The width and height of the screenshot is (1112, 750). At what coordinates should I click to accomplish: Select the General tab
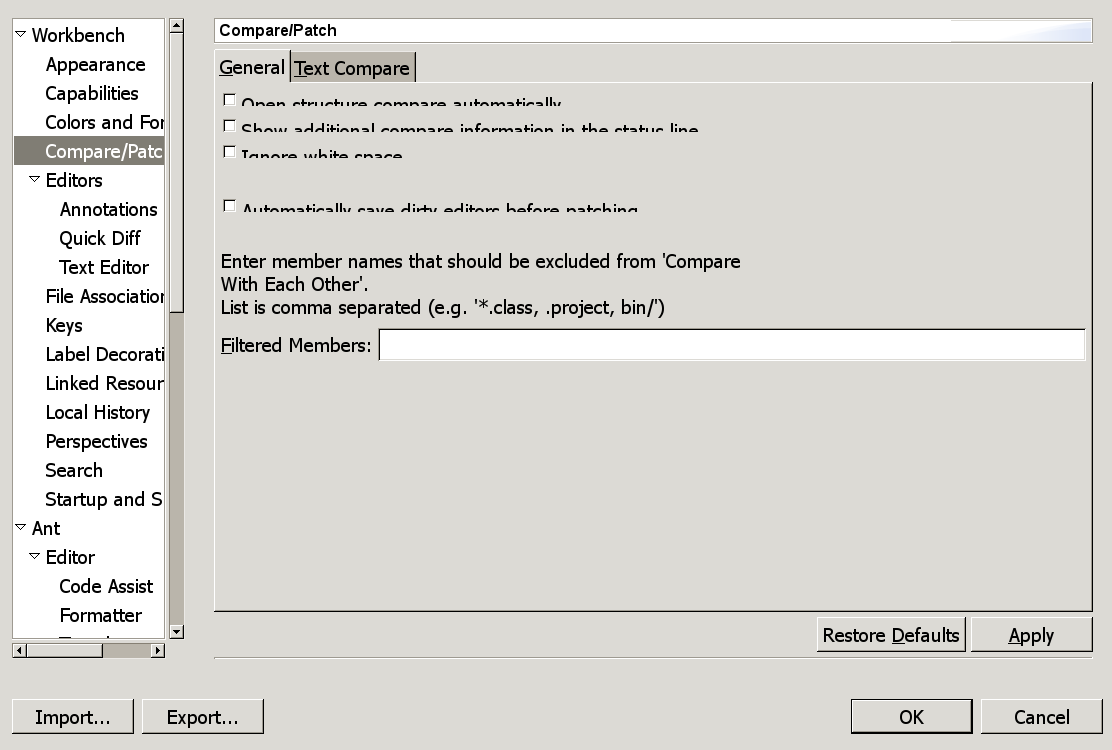(x=252, y=67)
